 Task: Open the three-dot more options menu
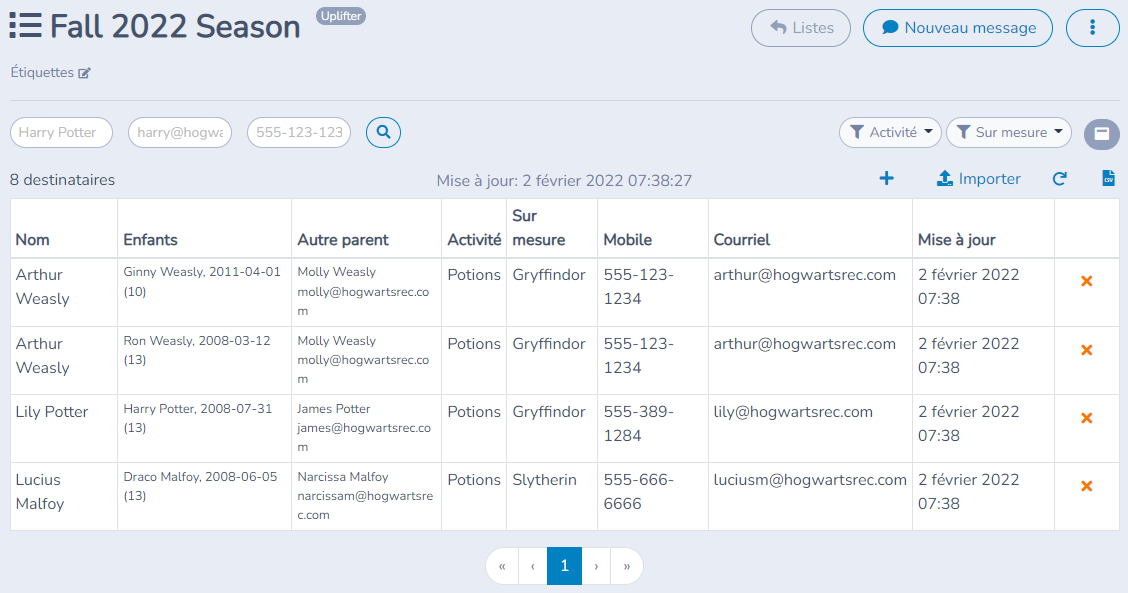(x=1092, y=28)
